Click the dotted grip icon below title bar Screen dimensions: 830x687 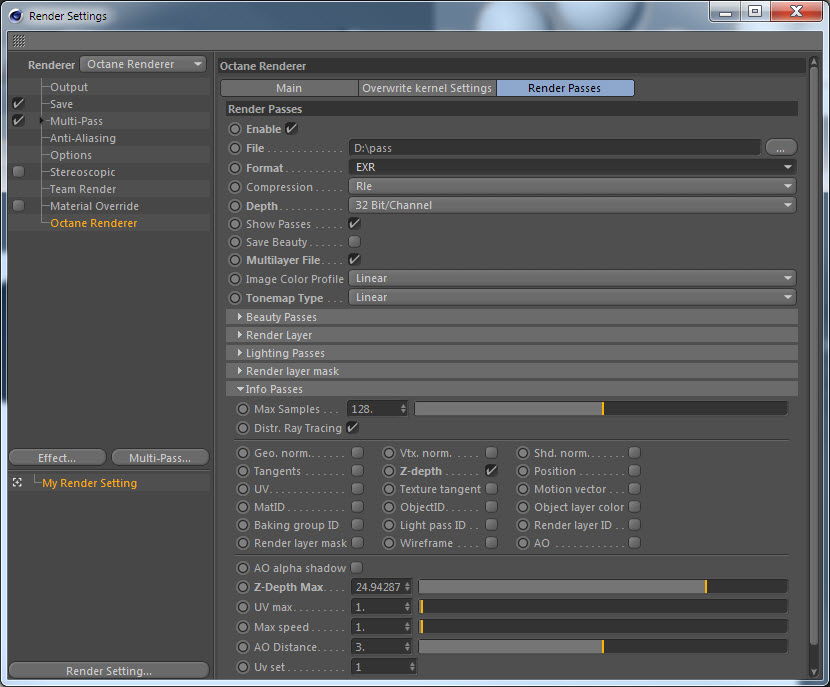coord(19,41)
